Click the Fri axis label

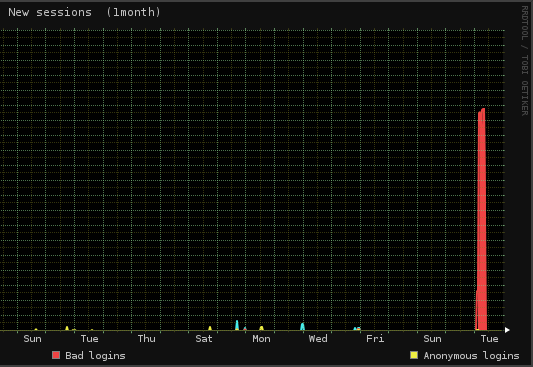pos(375,339)
